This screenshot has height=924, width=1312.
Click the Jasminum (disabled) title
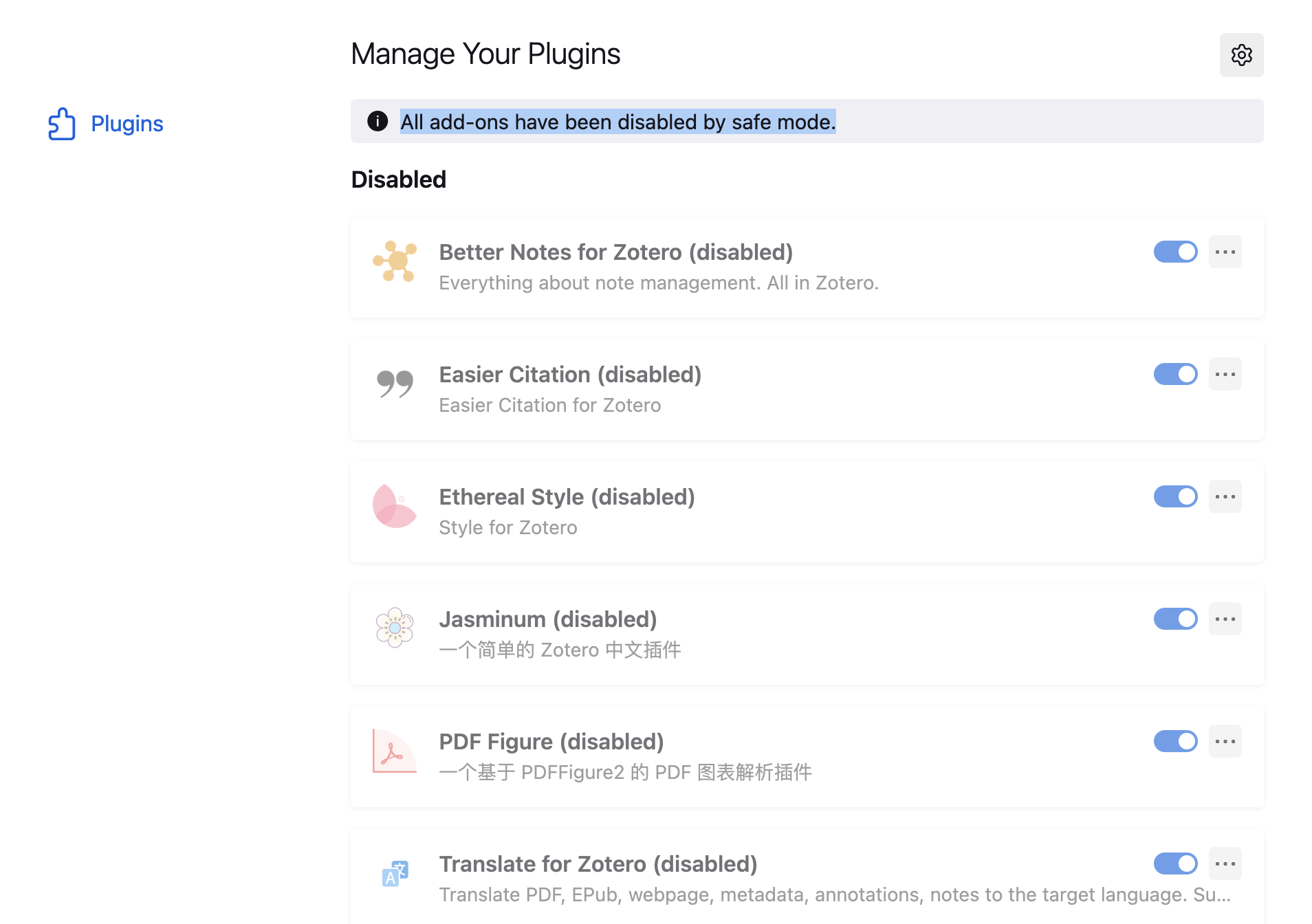pyautogui.click(x=548, y=619)
